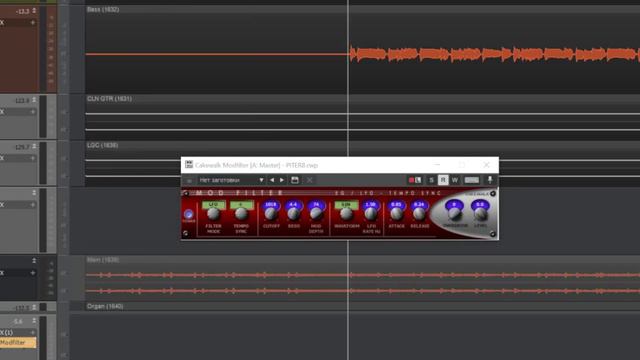Adjust the Release knob
The image size is (640, 360).
[419, 214]
